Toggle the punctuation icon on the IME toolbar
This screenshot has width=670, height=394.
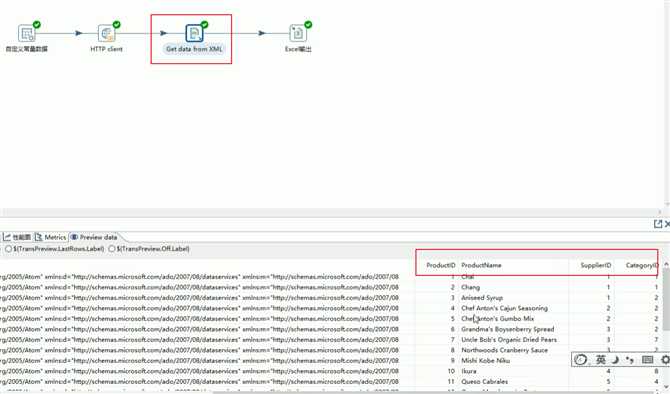(x=630, y=360)
